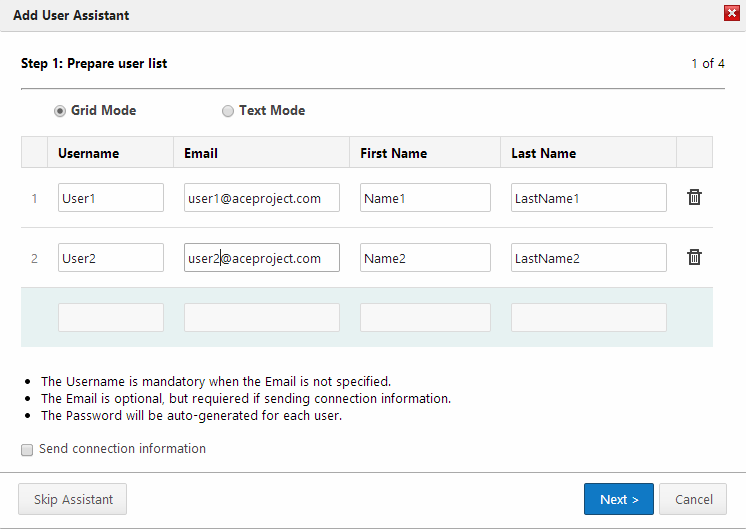Click row number 2
Viewport: 746px width, 529px height.
tap(34, 258)
